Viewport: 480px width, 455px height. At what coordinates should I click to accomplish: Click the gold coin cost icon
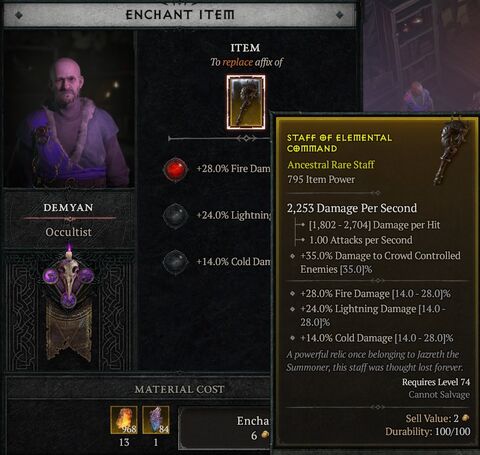click(x=265, y=435)
